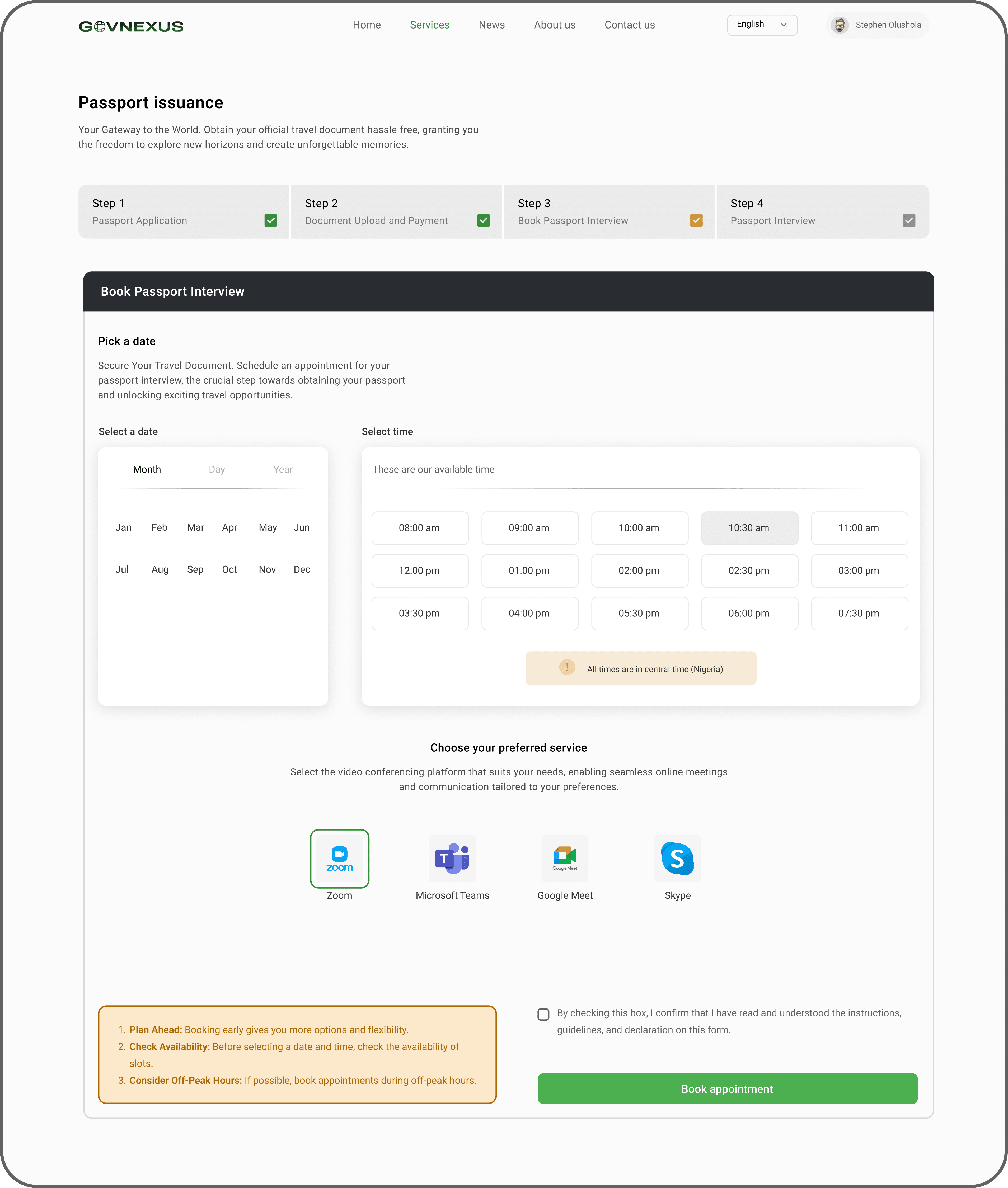Check the instructions confirmation checkbox

point(543,1014)
